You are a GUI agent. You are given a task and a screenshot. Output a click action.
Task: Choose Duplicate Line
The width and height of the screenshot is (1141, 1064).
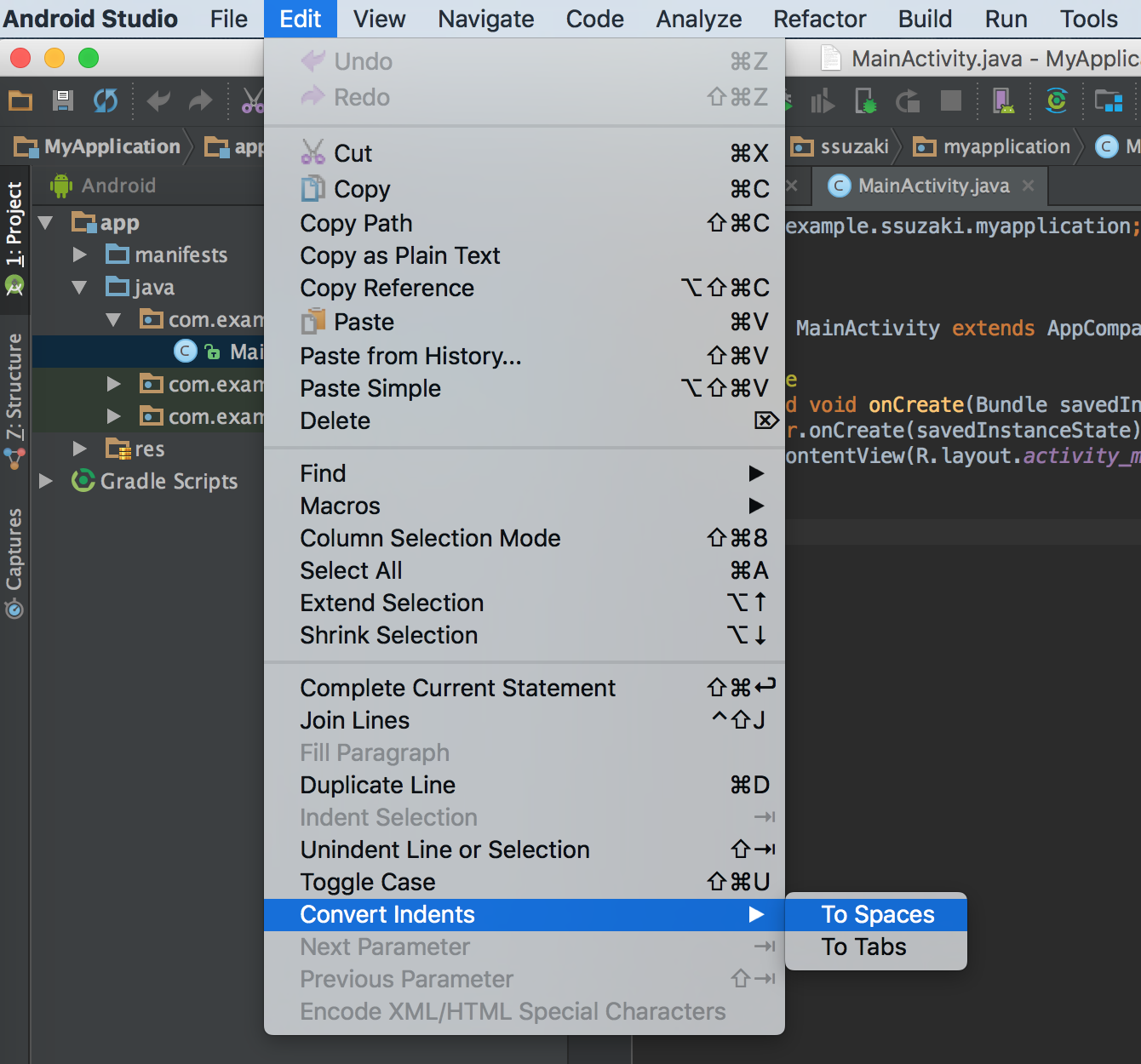pos(524,785)
